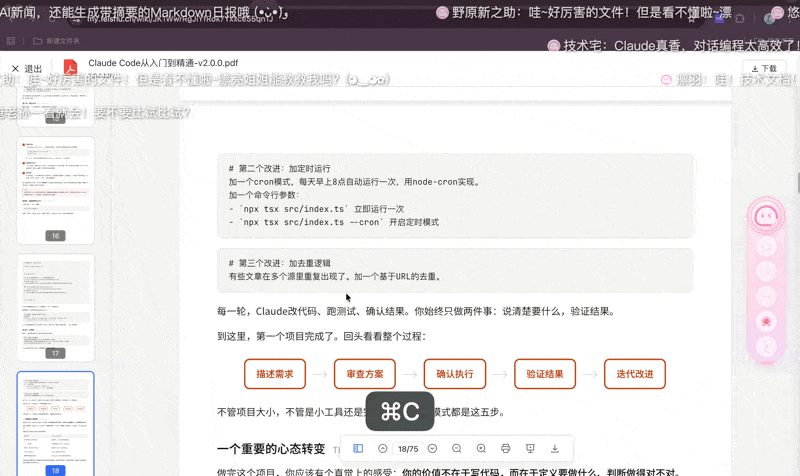Click the red PDF file icon
Screen dimensions: 800x476
point(70,68)
